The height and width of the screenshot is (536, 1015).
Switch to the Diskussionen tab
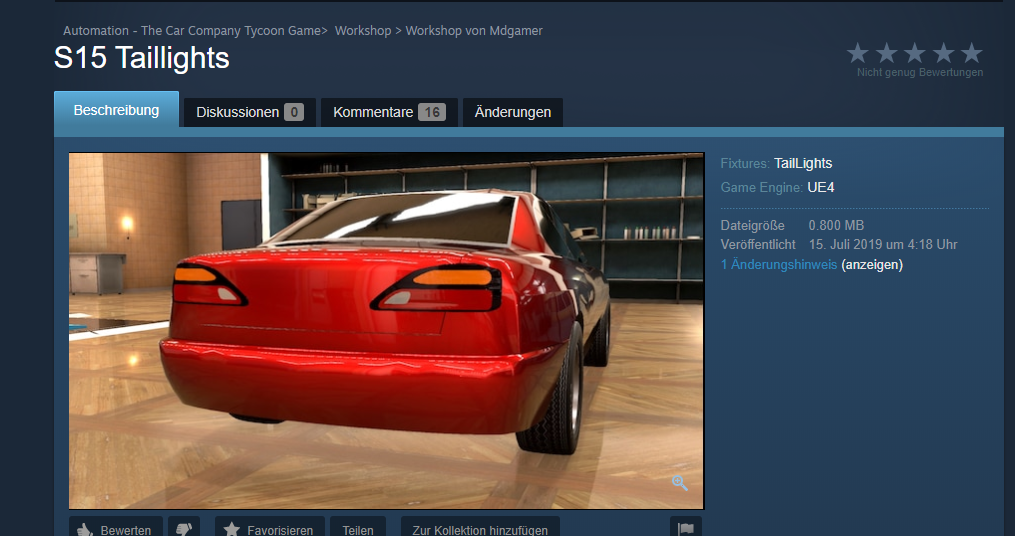(x=250, y=112)
